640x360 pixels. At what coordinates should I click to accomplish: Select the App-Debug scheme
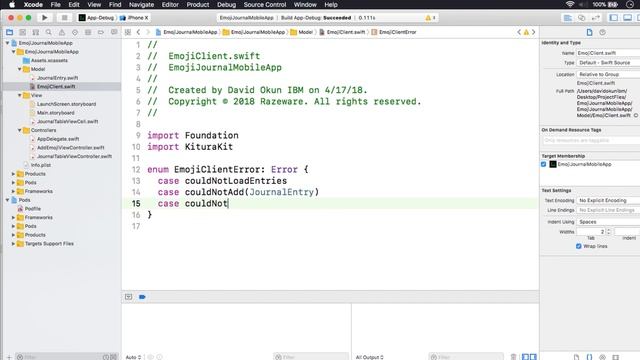pos(96,18)
